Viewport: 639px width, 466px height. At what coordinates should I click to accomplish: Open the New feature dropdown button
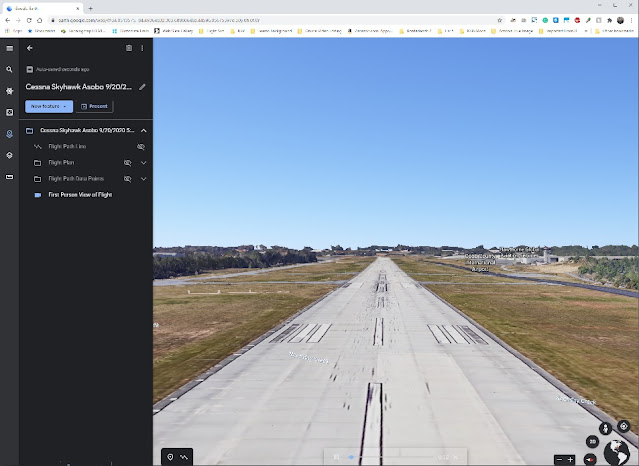pyautogui.click(x=49, y=106)
